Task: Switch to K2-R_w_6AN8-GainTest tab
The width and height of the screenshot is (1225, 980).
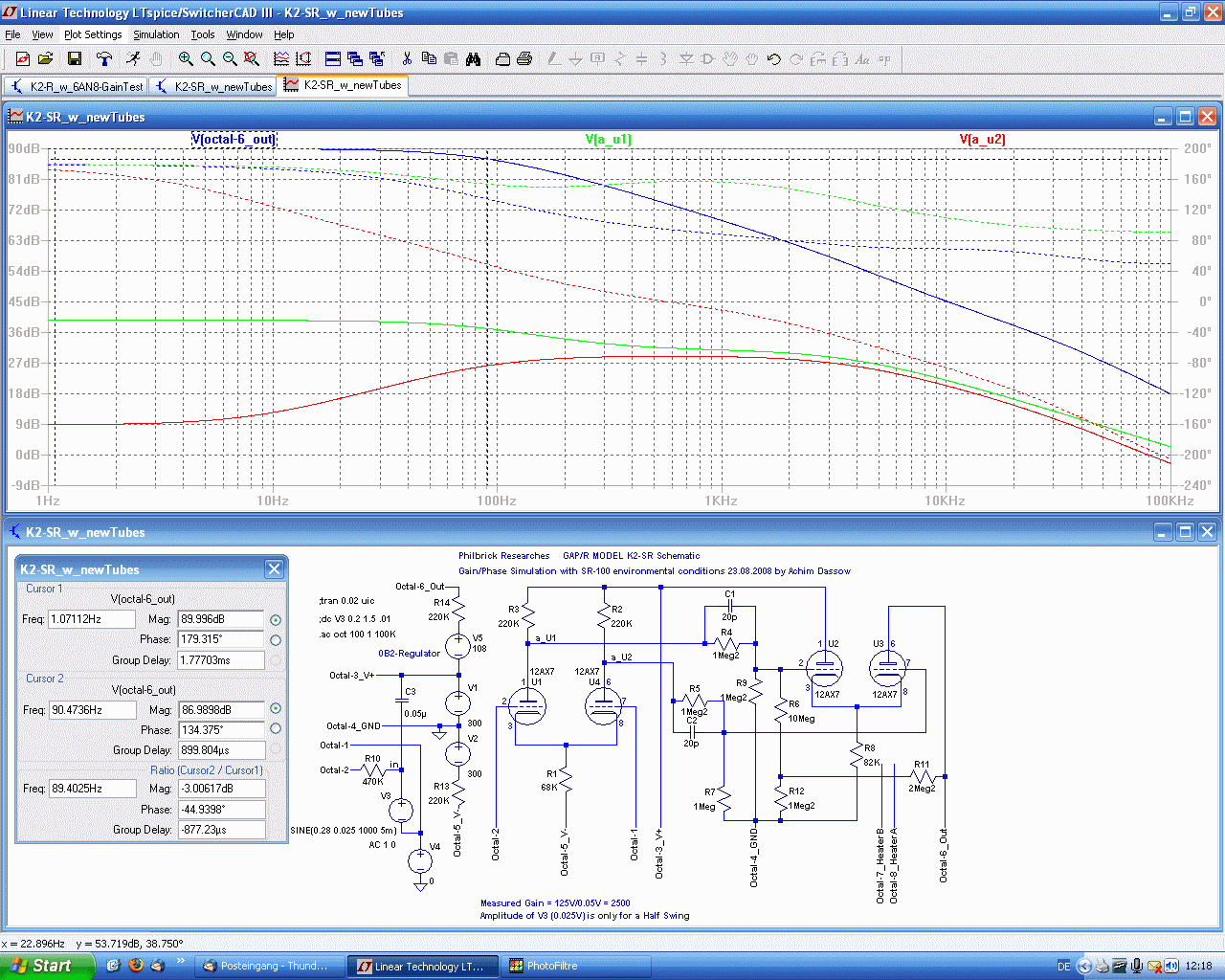Action: (x=77, y=86)
